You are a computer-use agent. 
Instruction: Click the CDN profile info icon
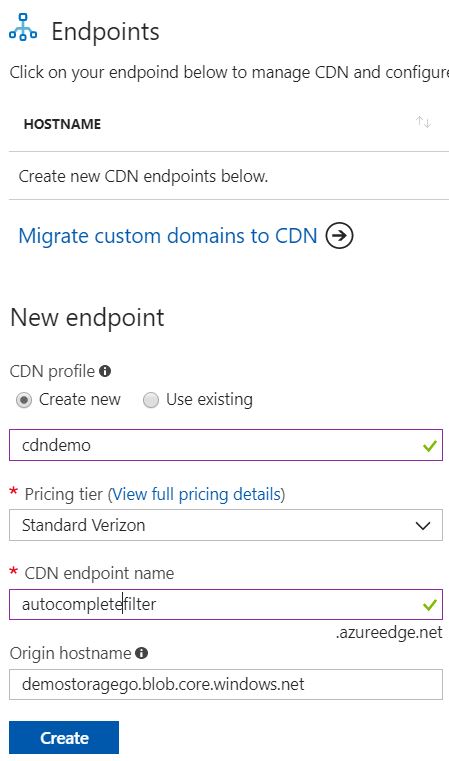click(x=105, y=371)
